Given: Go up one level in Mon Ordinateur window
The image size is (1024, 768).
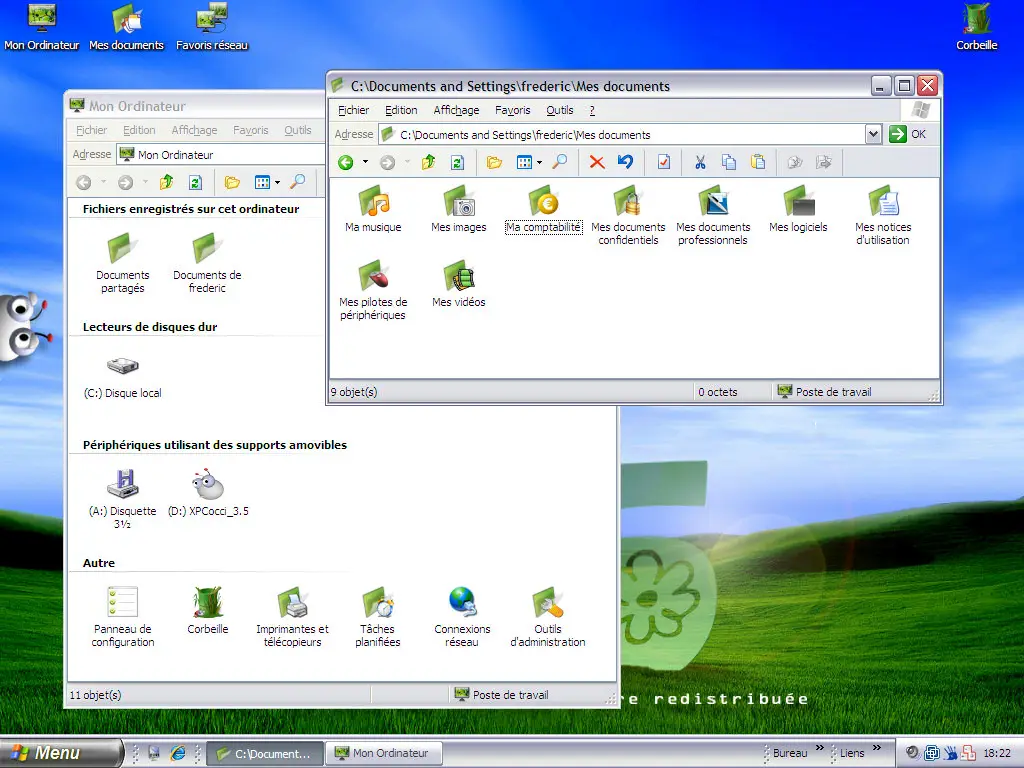Looking at the screenshot, I should (x=167, y=182).
